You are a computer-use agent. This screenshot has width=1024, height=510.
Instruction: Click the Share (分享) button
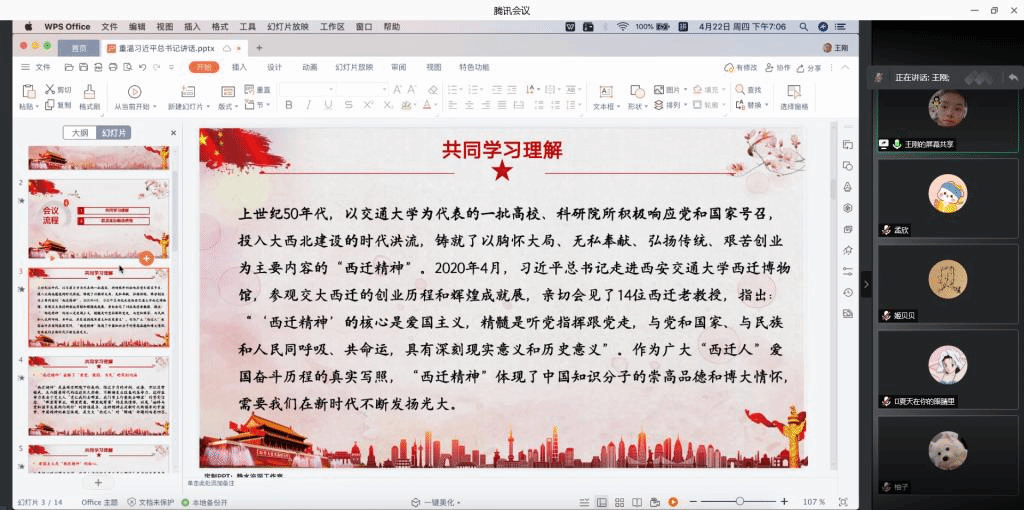click(810, 68)
